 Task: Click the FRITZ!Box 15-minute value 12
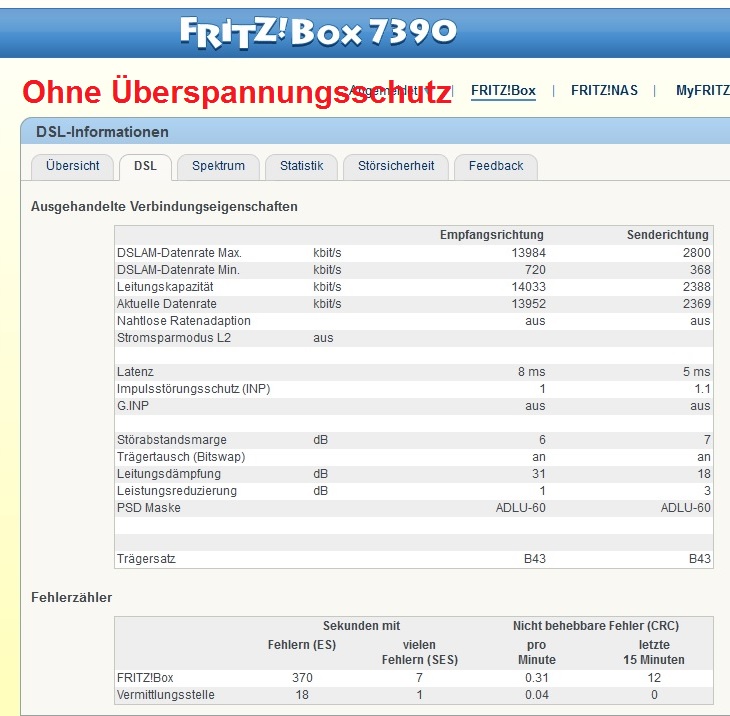(x=654, y=678)
